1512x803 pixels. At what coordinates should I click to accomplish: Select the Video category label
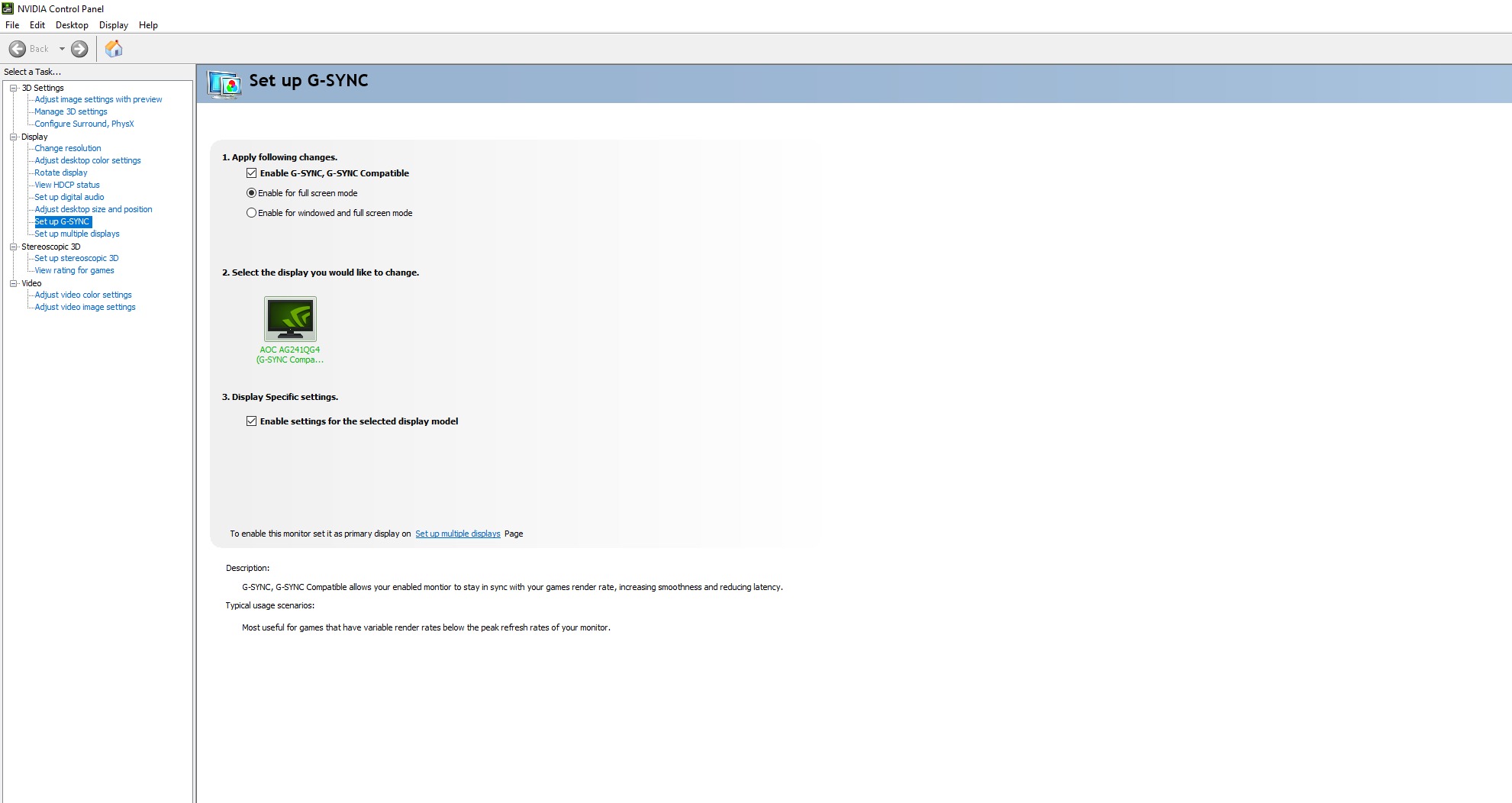pyautogui.click(x=31, y=283)
